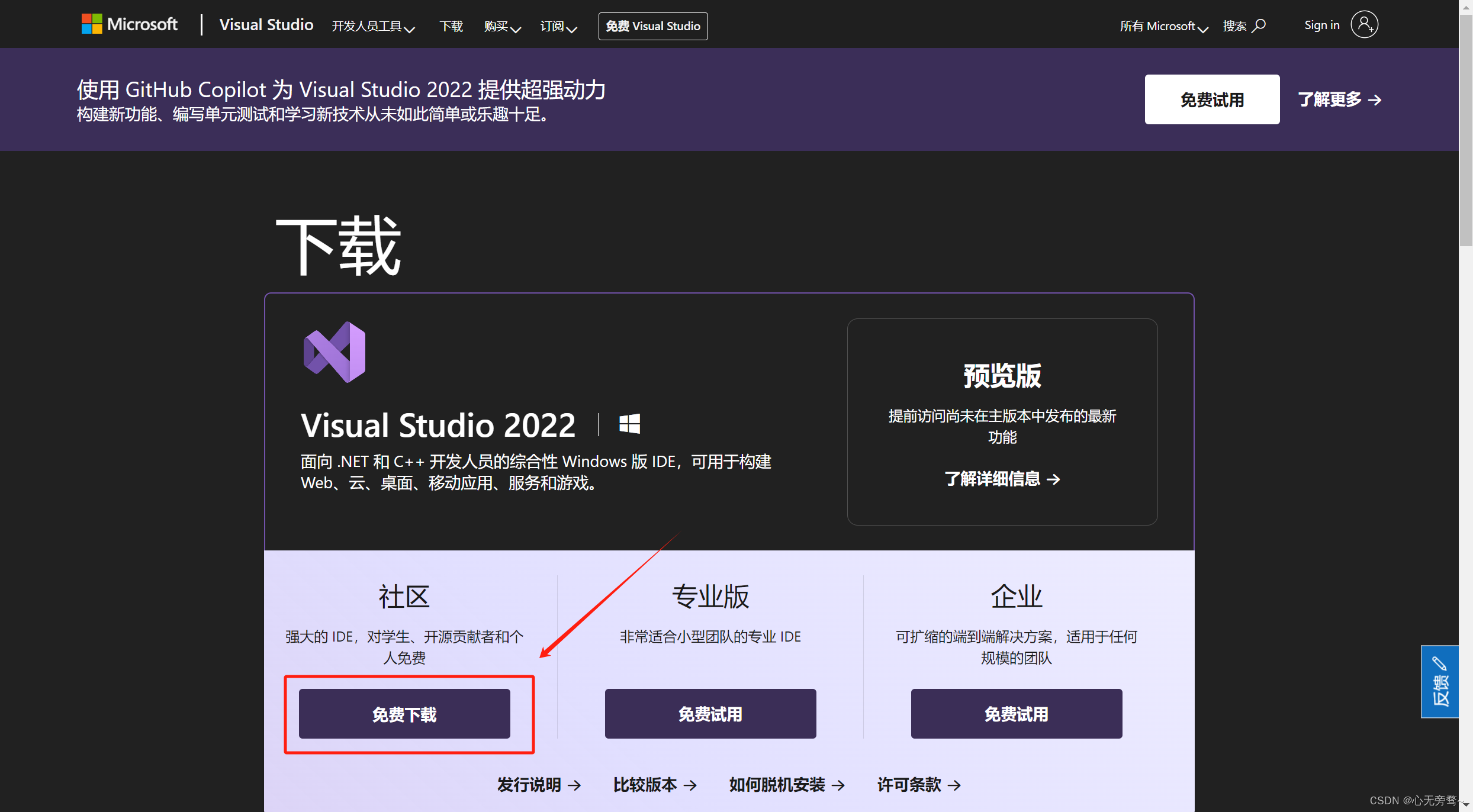The width and height of the screenshot is (1473, 812).
Task: Expand the 所有 Microsoft dropdown
Action: point(1163,27)
